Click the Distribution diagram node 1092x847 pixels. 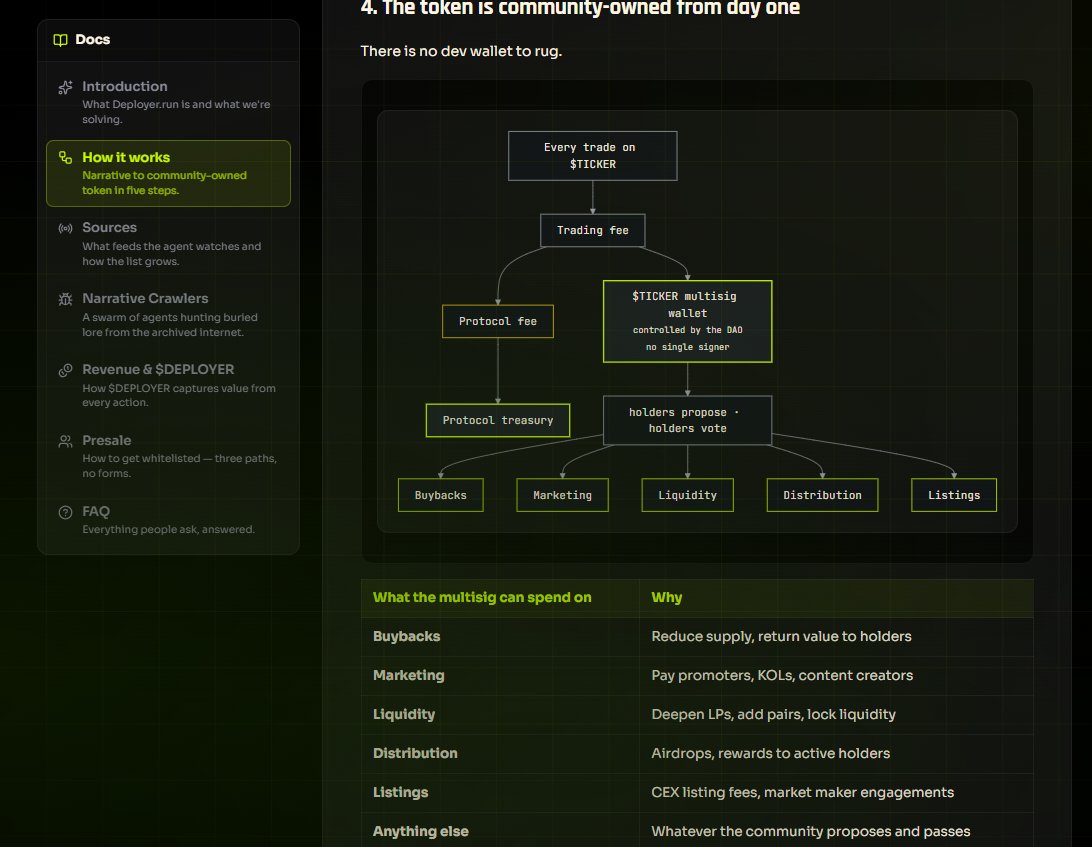pos(822,495)
